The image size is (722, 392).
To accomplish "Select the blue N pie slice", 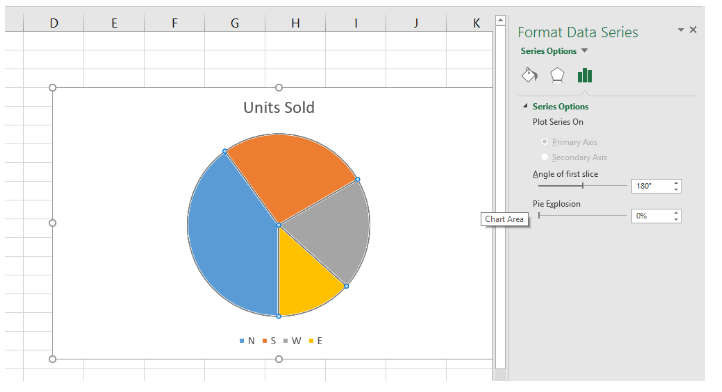I will 230,235.
